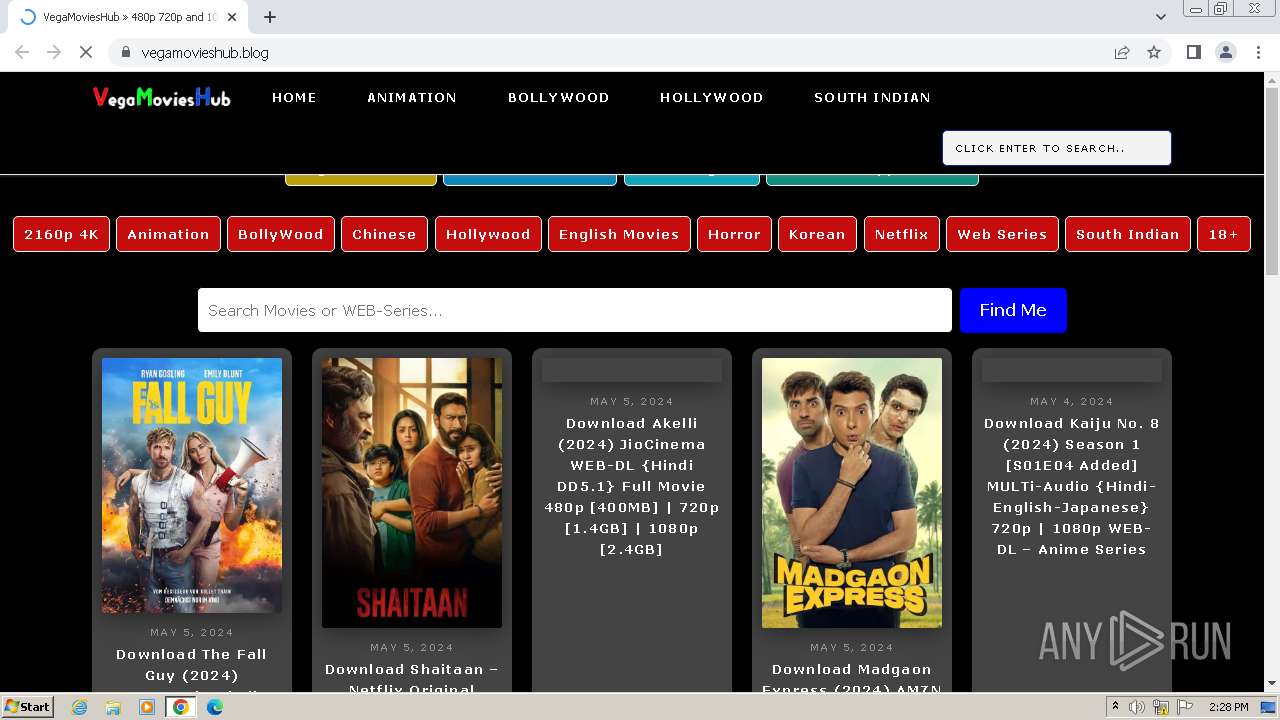Open the Windows Start button
Image resolution: width=1280 pixels, height=720 pixels.
point(28,706)
